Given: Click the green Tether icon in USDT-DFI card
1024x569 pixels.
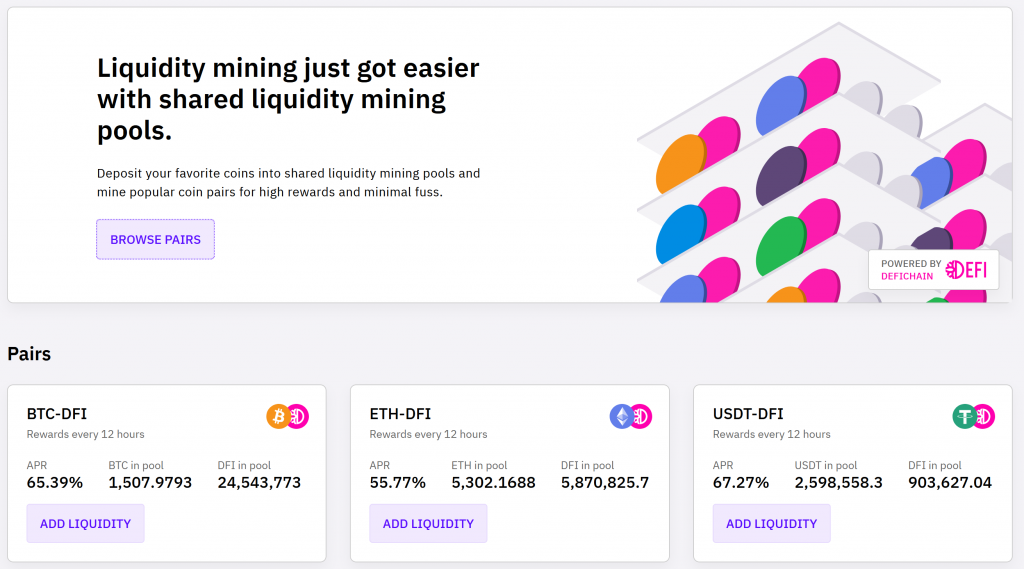Looking at the screenshot, I should (965, 416).
